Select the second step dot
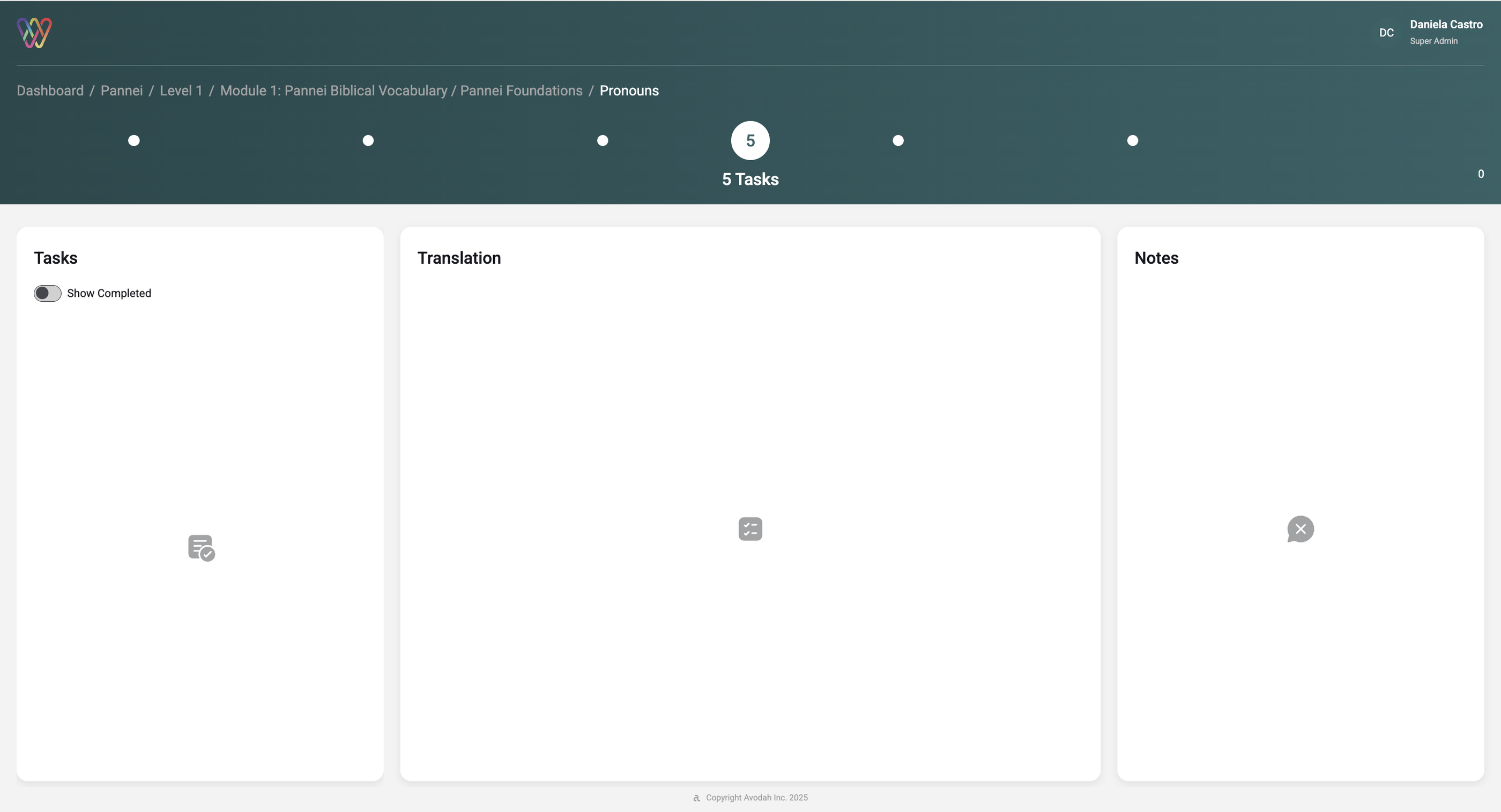This screenshot has height=812, width=1501. pos(368,140)
